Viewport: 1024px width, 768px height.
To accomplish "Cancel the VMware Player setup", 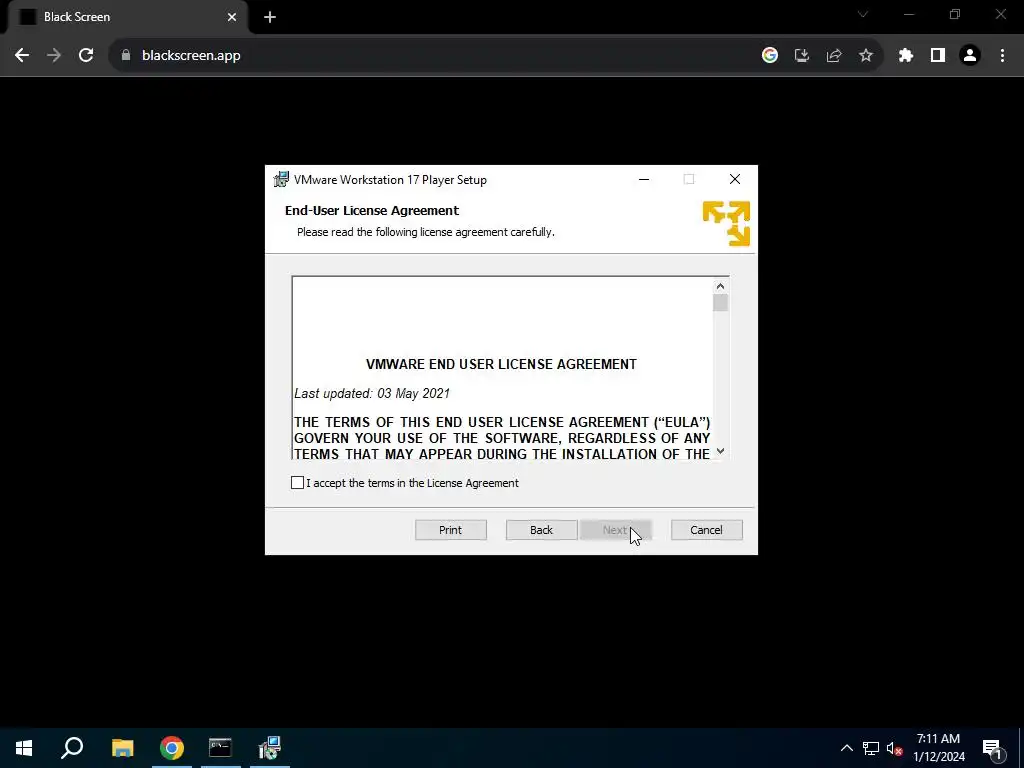I will (707, 530).
